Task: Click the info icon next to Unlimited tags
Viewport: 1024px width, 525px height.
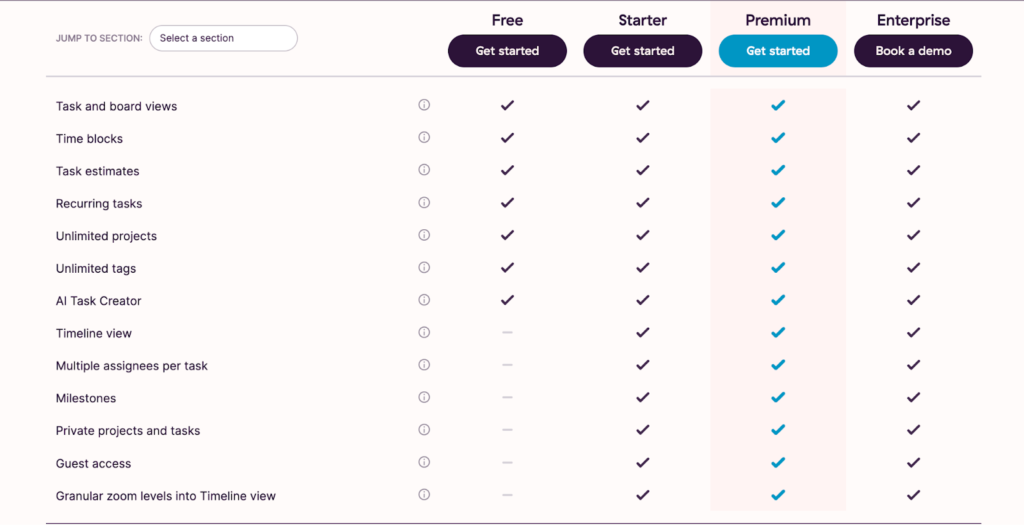Action: (x=424, y=267)
